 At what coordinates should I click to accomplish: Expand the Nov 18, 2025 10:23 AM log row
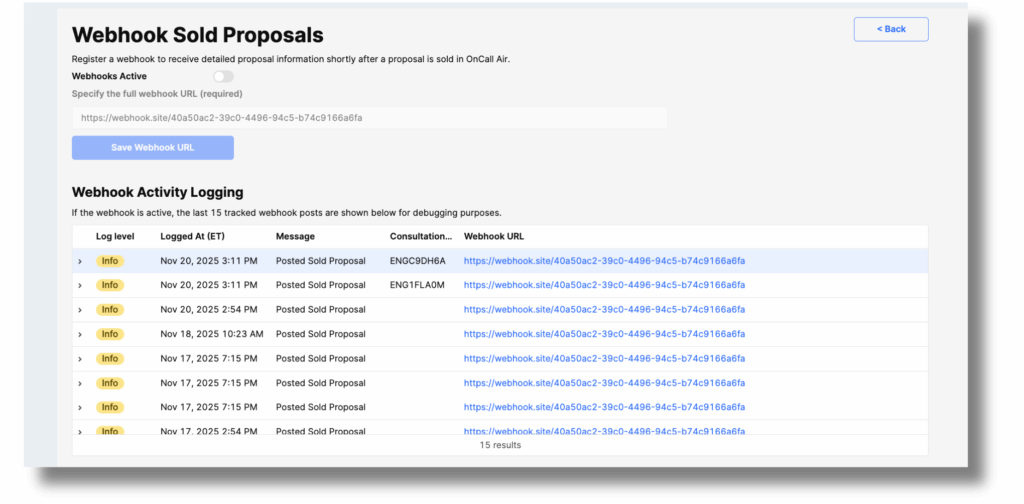(80, 334)
